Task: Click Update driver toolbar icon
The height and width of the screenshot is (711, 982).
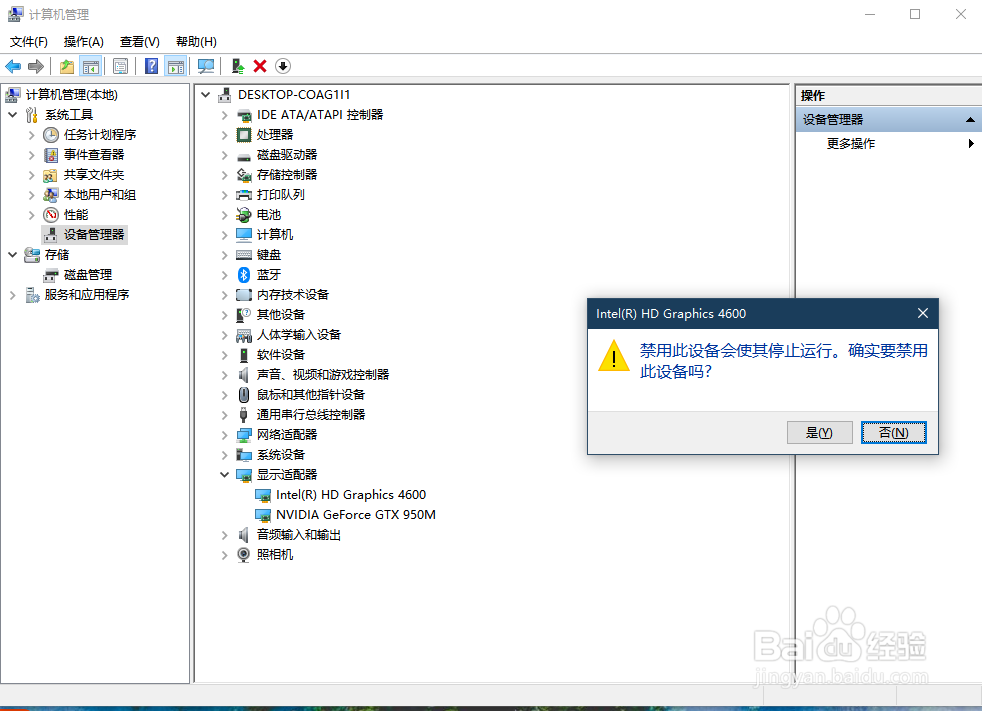Action: pyautogui.click(x=238, y=66)
